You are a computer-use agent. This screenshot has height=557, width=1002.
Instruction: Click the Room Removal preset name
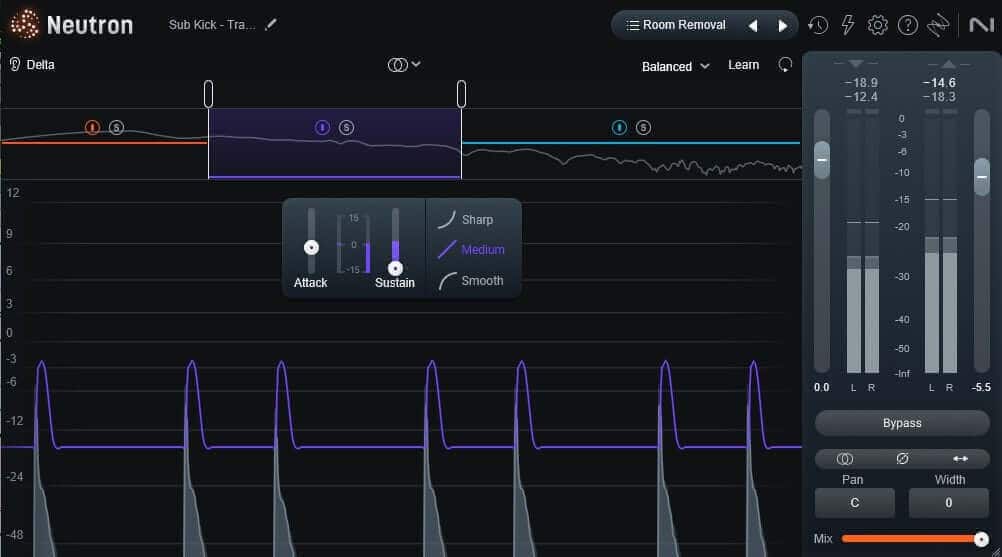(684, 25)
